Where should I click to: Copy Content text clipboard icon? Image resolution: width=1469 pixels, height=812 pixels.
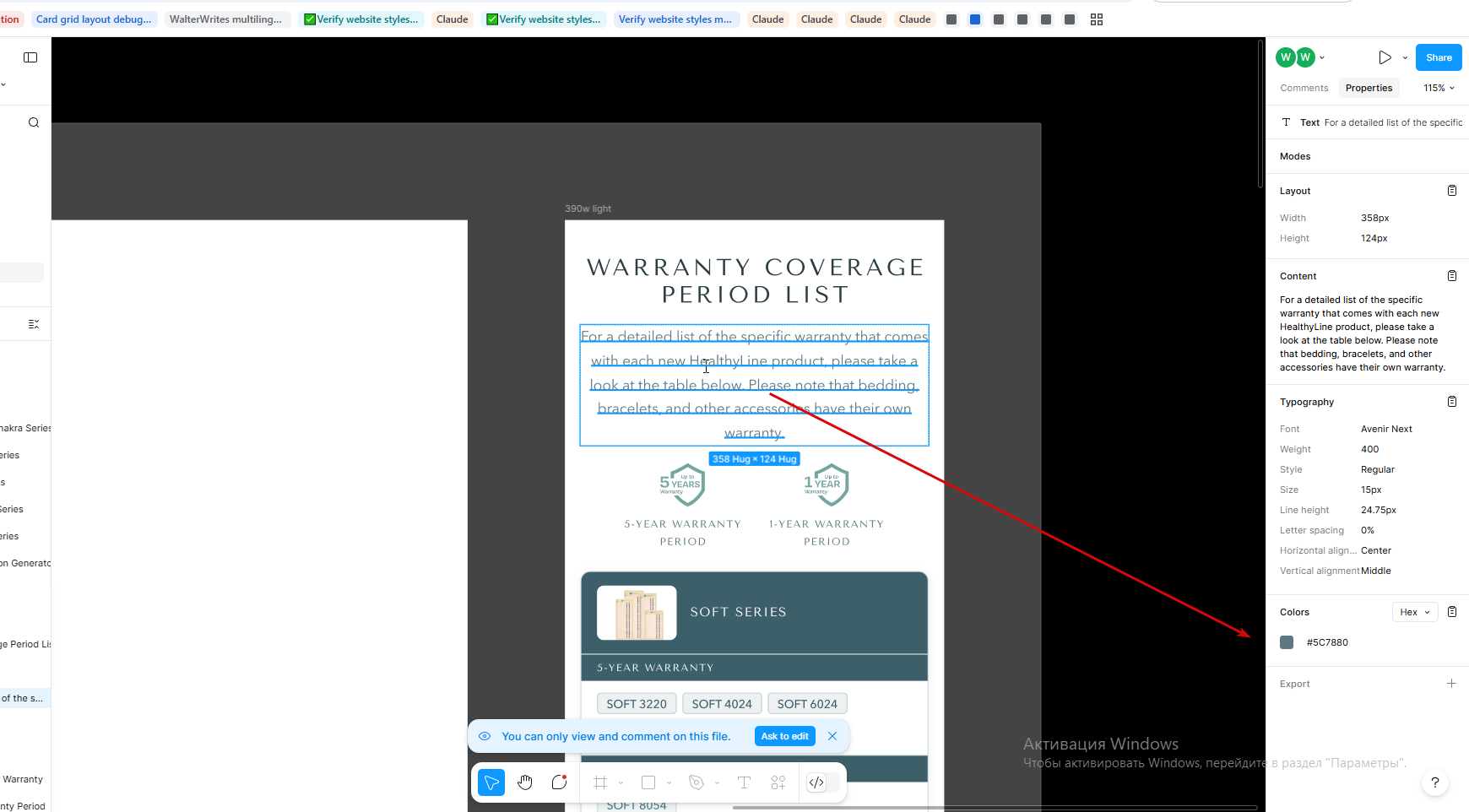[x=1452, y=276]
